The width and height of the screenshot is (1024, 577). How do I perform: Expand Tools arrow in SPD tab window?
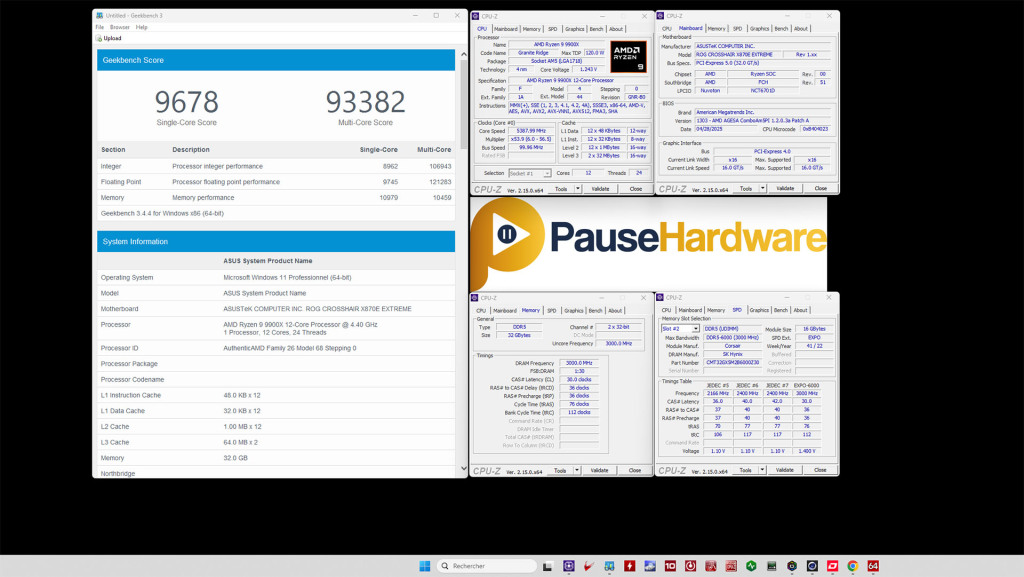(762, 470)
